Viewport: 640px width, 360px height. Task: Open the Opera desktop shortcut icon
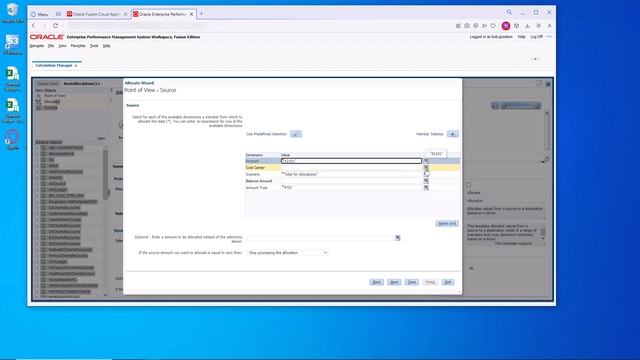[13, 140]
